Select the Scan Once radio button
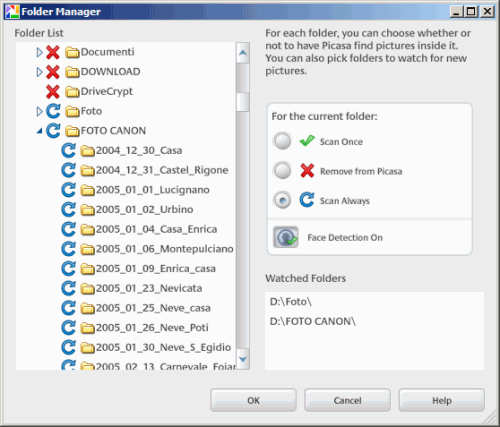Image resolution: width=500 pixels, height=427 pixels. 282,141
